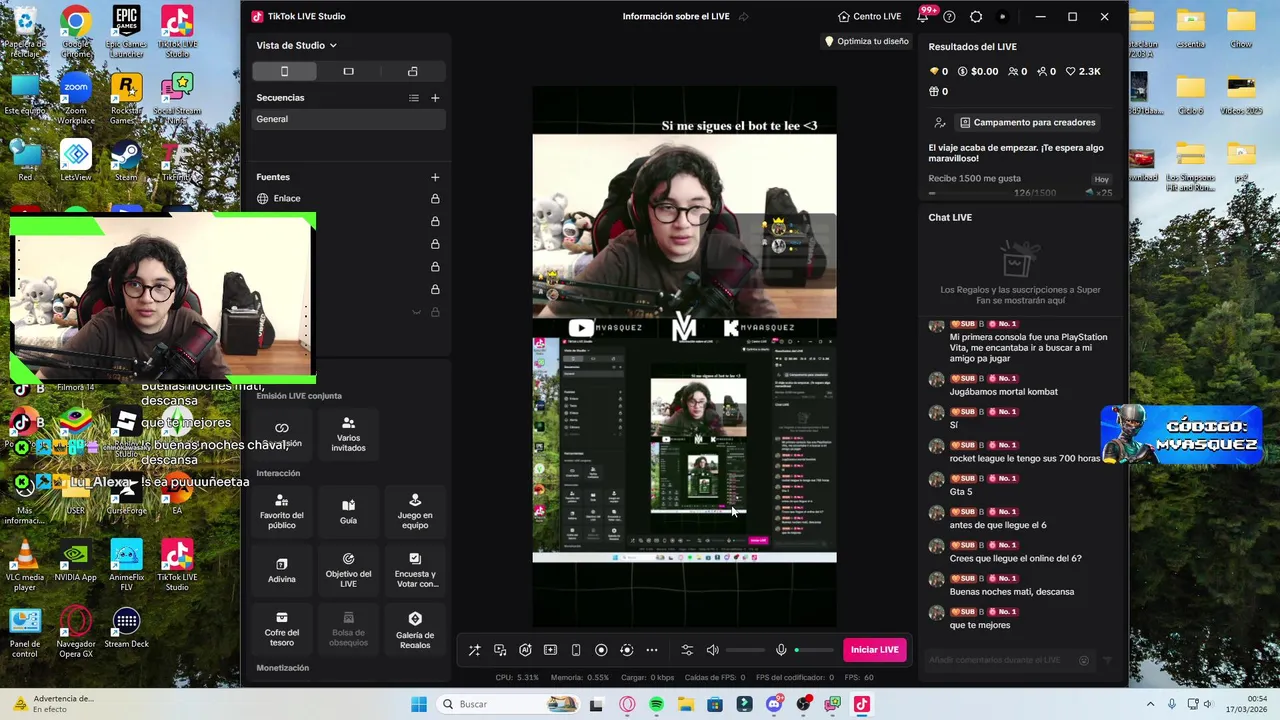Open the Guía interaction tool
Screen dimensions: 1280x720
pos(348,512)
